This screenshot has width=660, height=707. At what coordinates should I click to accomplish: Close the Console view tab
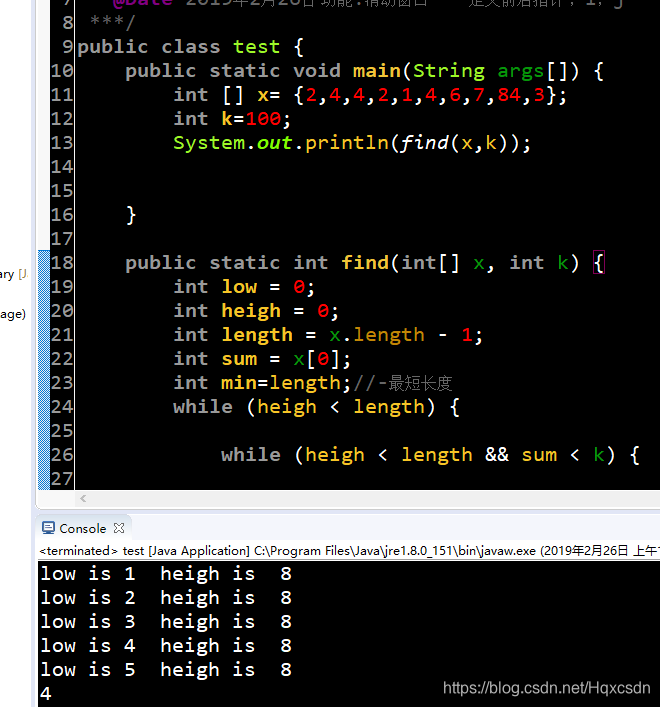119,528
